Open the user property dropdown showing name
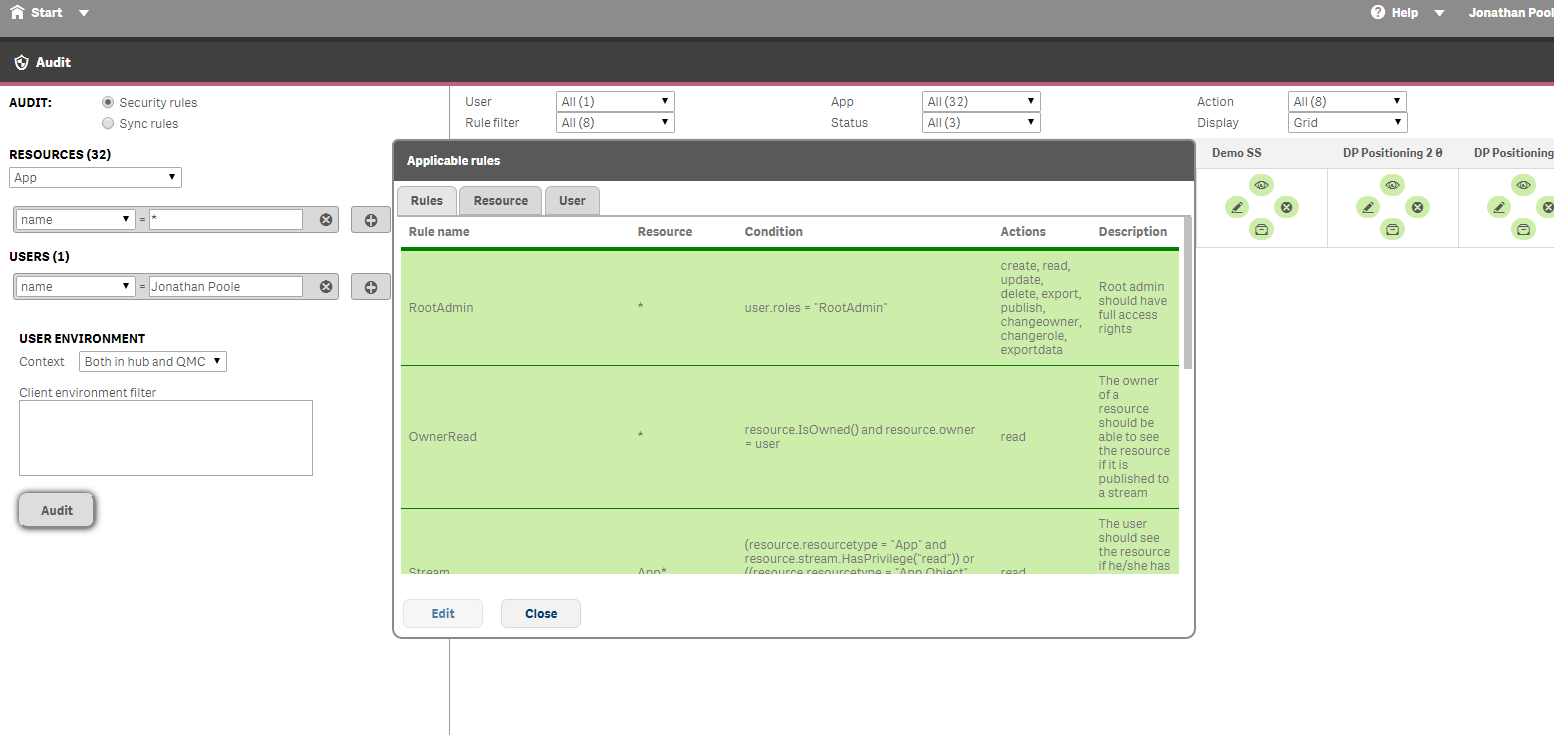The width and height of the screenshot is (1554, 735). point(76,287)
